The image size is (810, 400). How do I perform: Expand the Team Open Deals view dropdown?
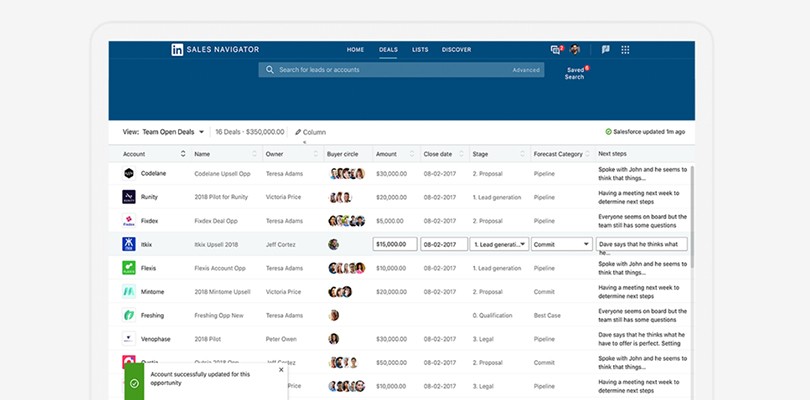[x=201, y=131]
